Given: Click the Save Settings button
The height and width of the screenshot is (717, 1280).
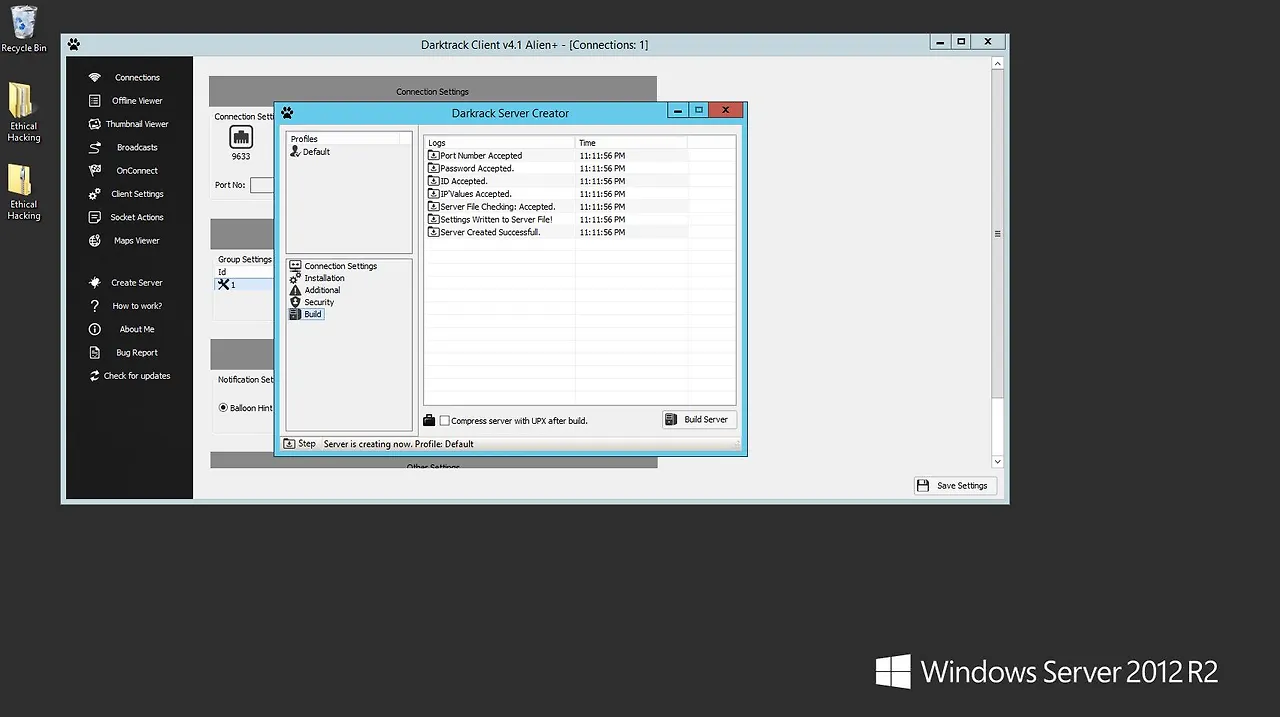Looking at the screenshot, I should pos(955,486).
